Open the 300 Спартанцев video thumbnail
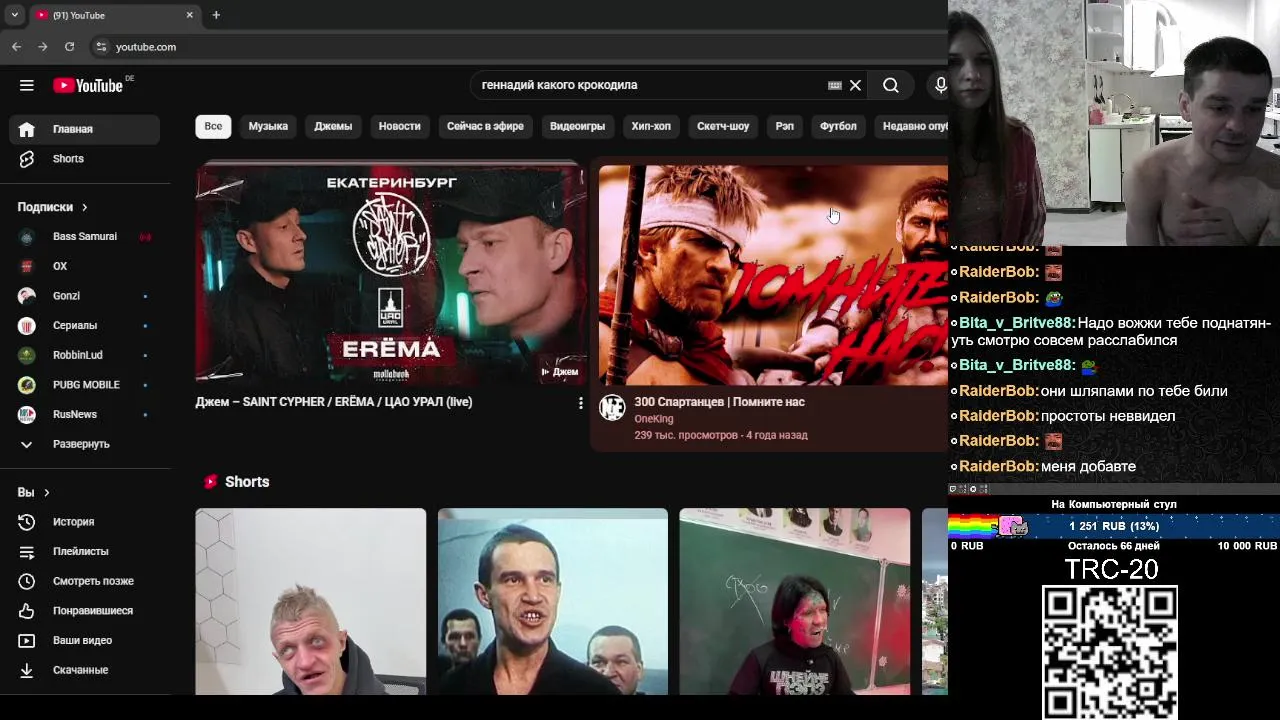 (x=773, y=274)
